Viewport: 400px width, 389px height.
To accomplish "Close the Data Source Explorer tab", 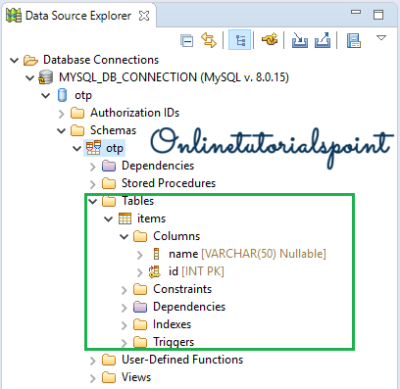I will point(144,16).
